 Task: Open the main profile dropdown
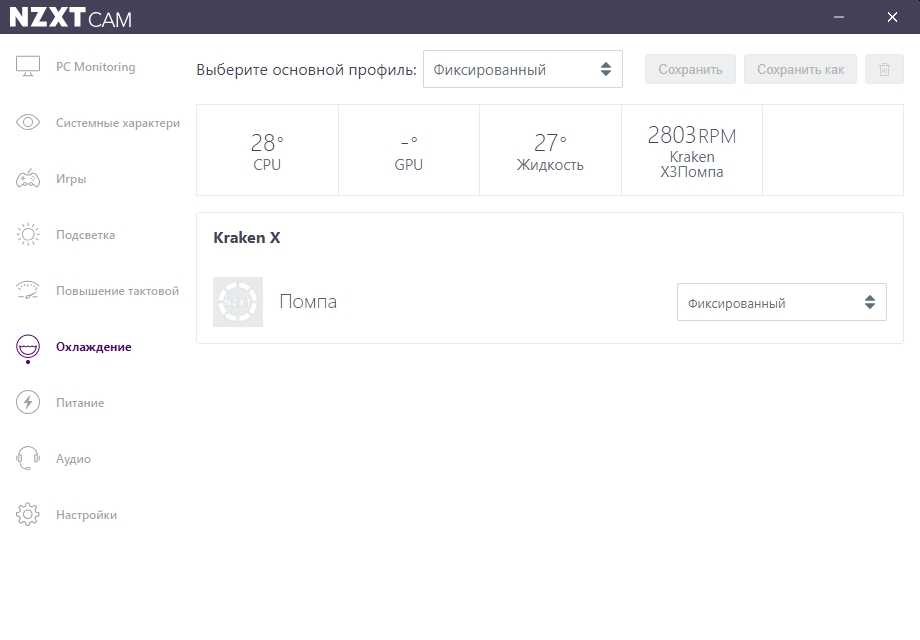[522, 70]
